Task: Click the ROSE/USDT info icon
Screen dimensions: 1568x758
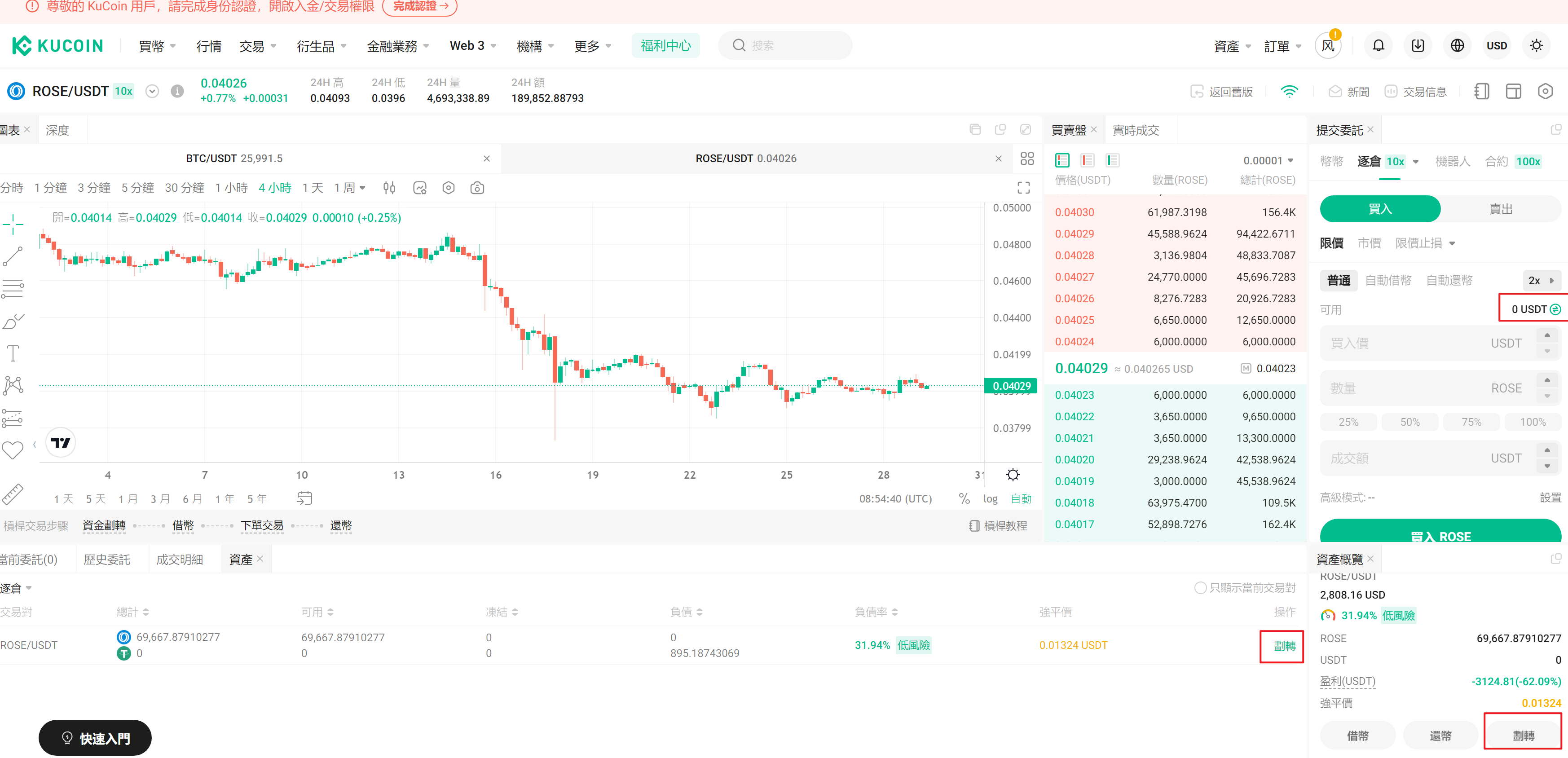Action: (x=177, y=91)
